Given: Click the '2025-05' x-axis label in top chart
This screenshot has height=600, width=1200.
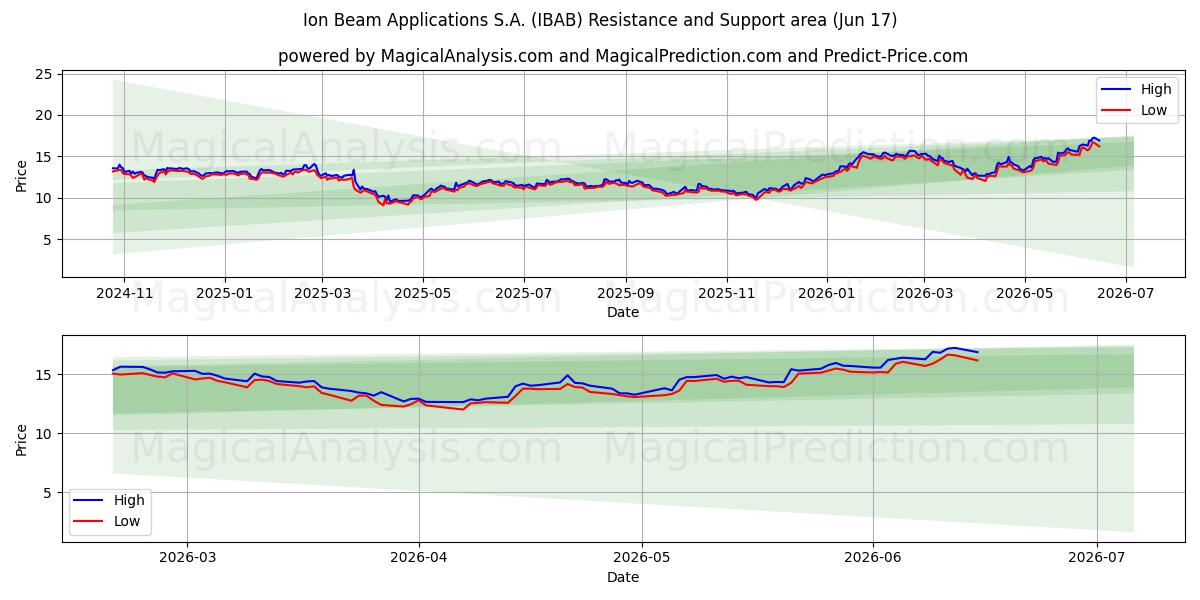Looking at the screenshot, I should pyautogui.click(x=423, y=294).
